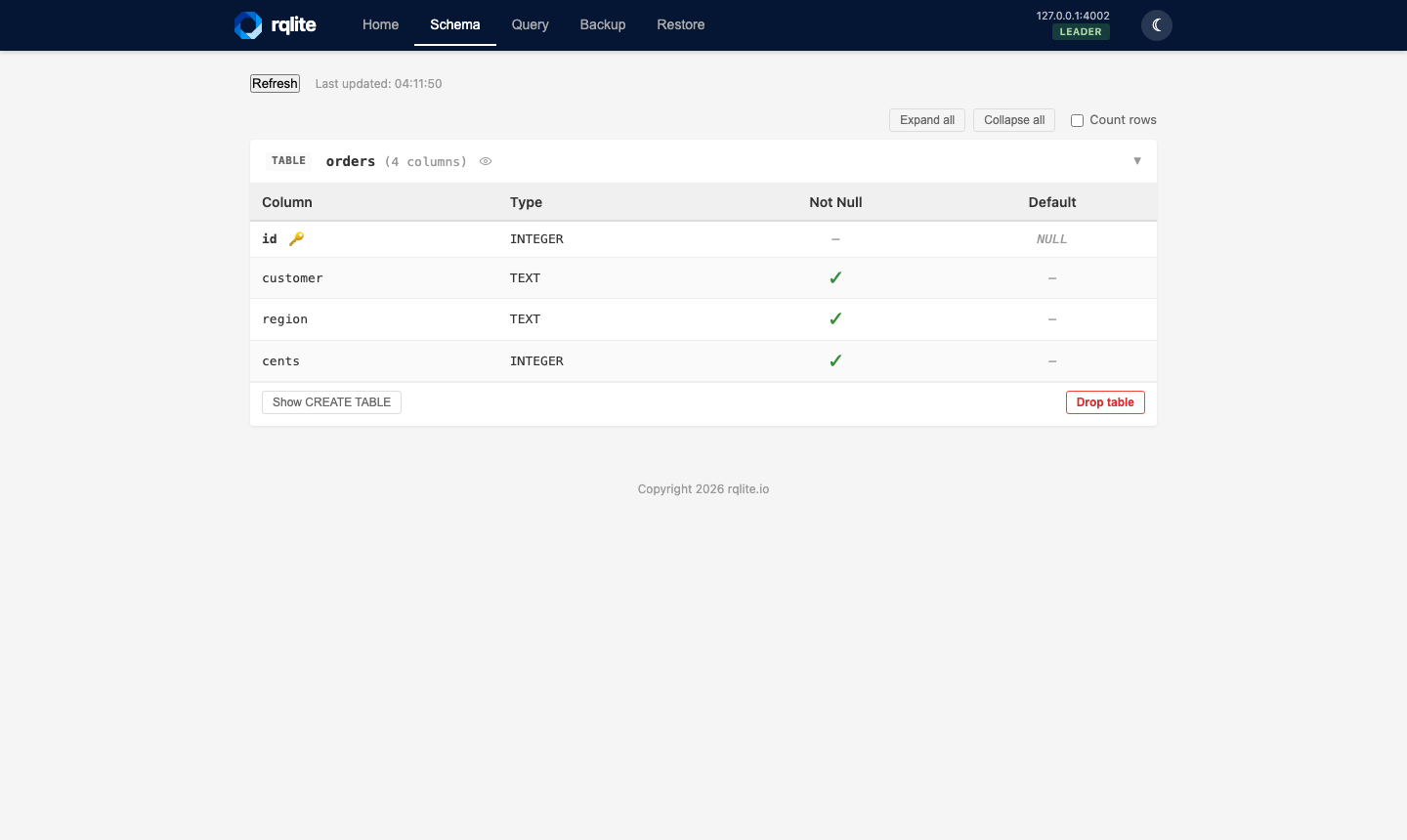Click the rqlite brand name text
The height and width of the screenshot is (840, 1407).
tap(294, 25)
